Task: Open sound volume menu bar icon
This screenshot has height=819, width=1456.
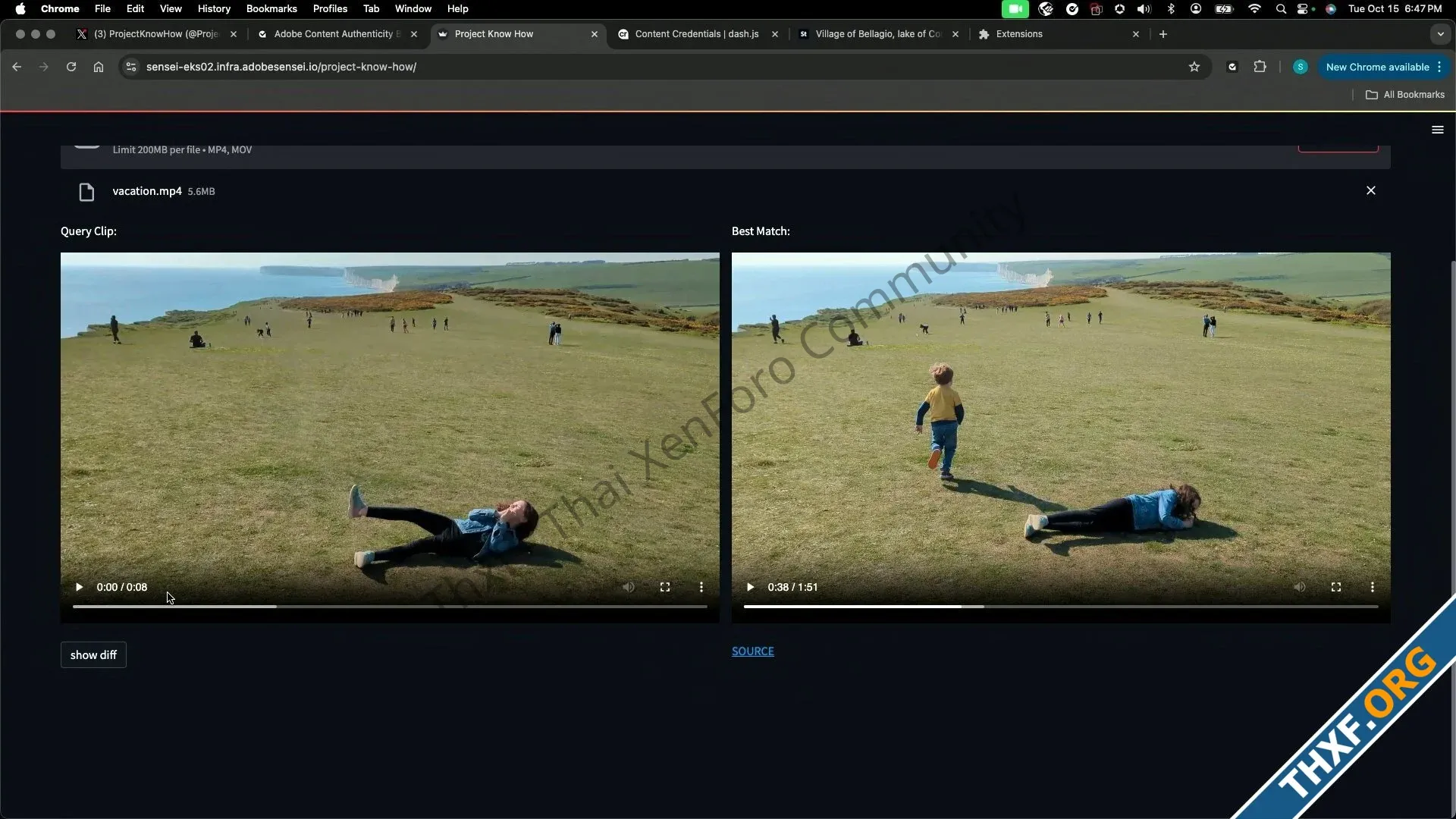Action: [x=1144, y=8]
